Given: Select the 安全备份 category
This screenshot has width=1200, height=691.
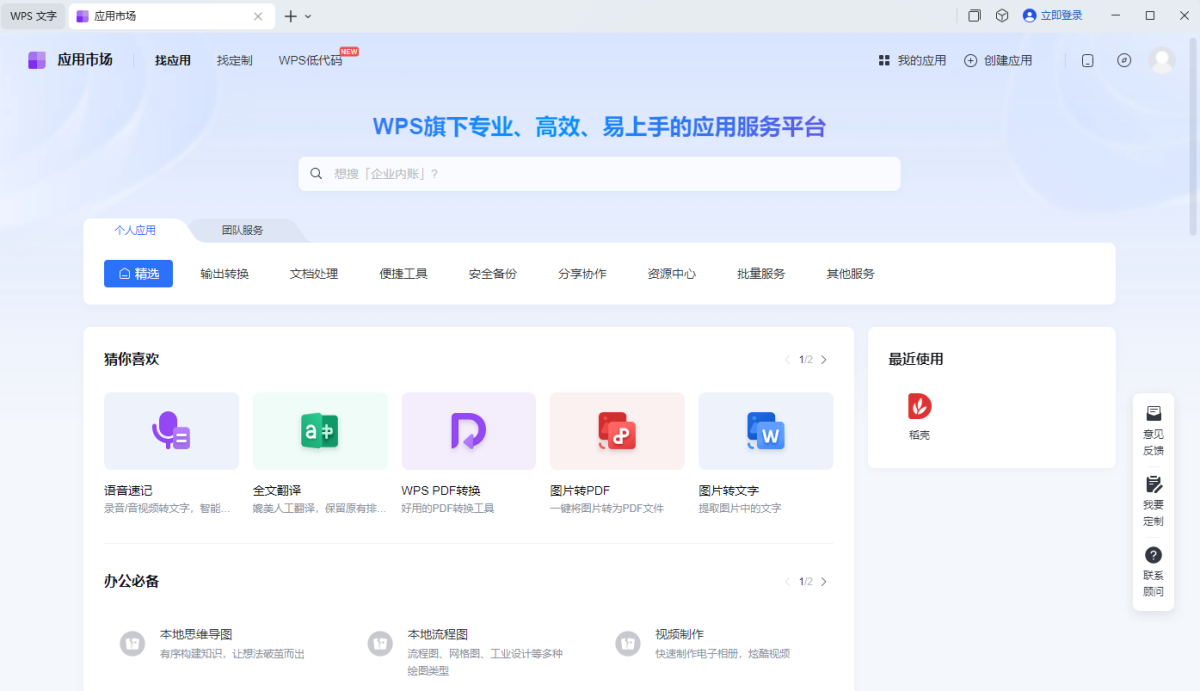Looking at the screenshot, I should tap(493, 274).
